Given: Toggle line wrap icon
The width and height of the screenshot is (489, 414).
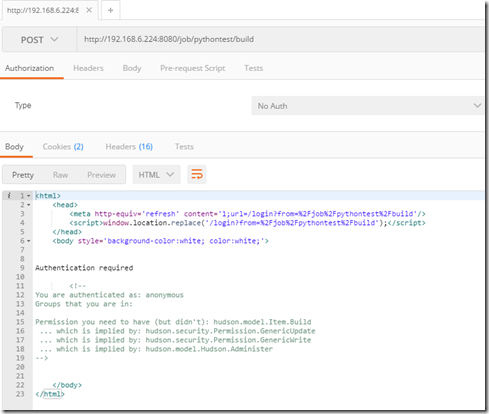Looking at the screenshot, I should coord(197,174).
